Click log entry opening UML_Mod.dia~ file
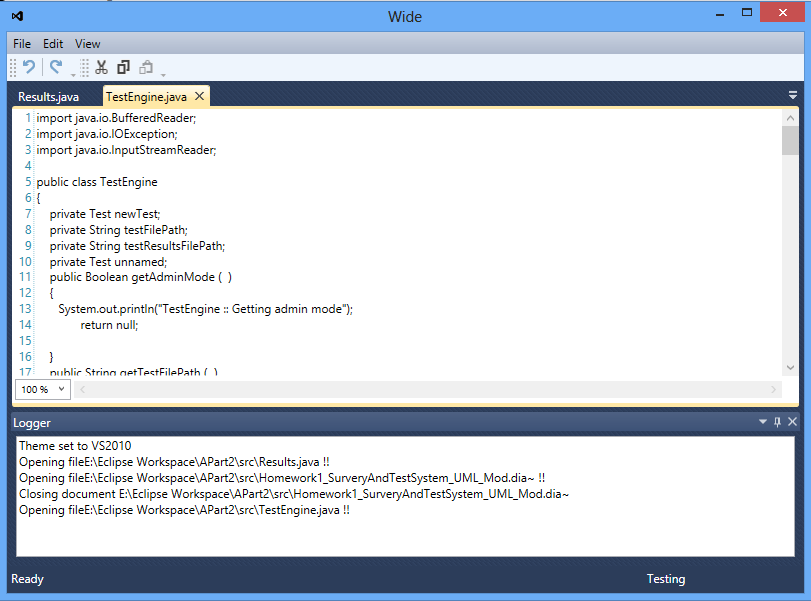Viewport: 811px width, 601px height. point(282,478)
